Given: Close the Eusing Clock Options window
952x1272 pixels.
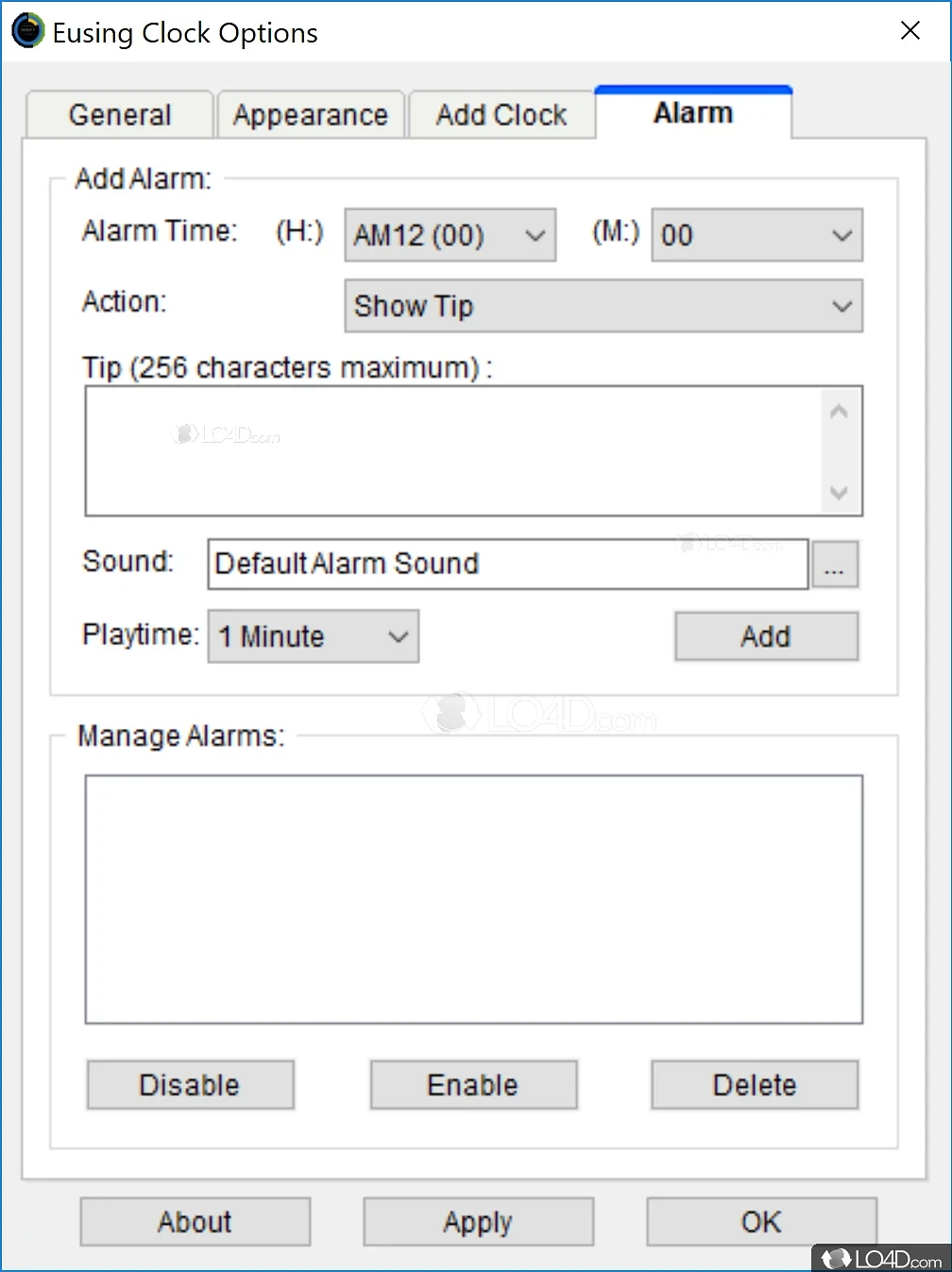Looking at the screenshot, I should click(910, 31).
